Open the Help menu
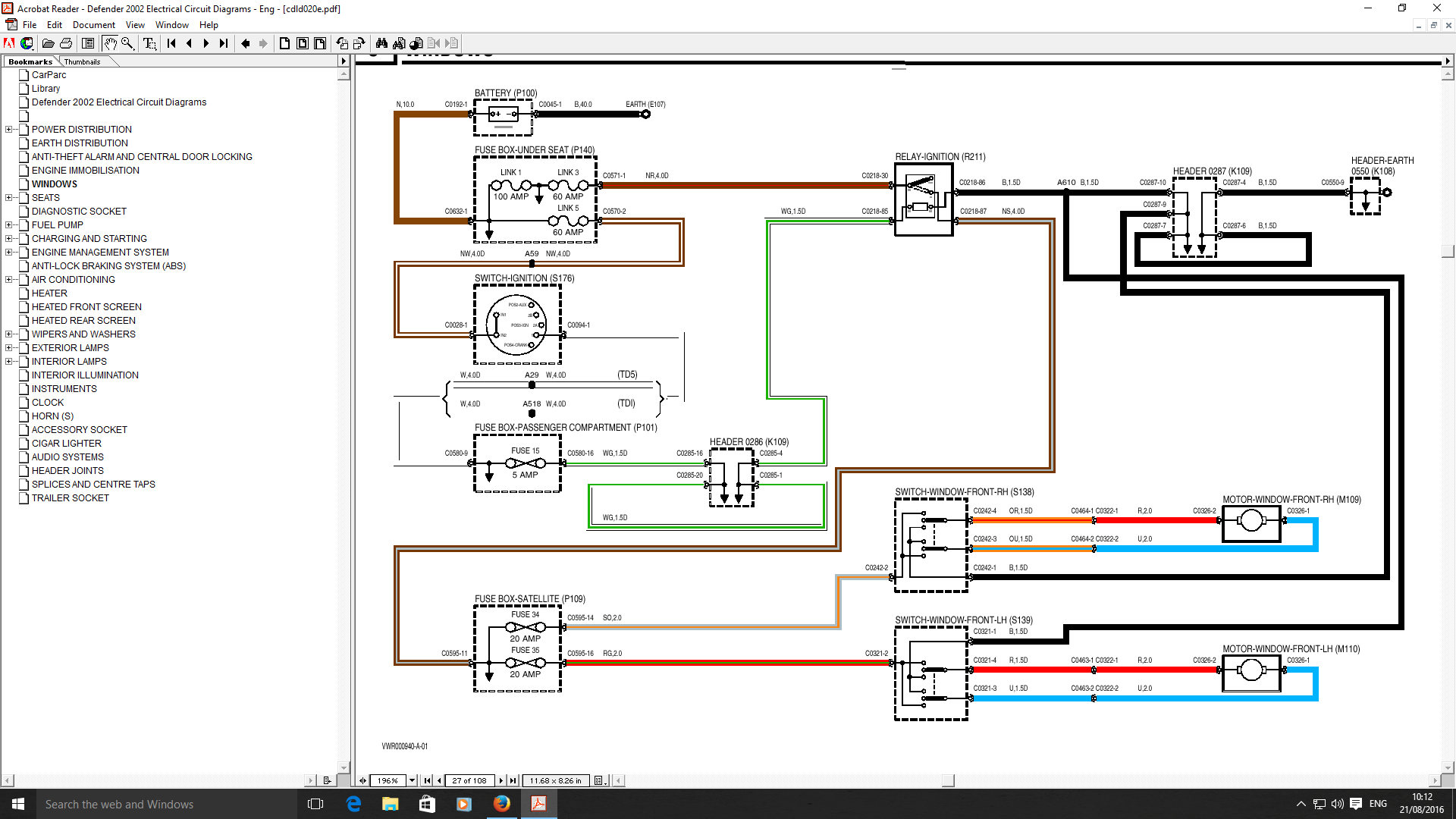Screen dimensions: 1456x819 (x=209, y=25)
